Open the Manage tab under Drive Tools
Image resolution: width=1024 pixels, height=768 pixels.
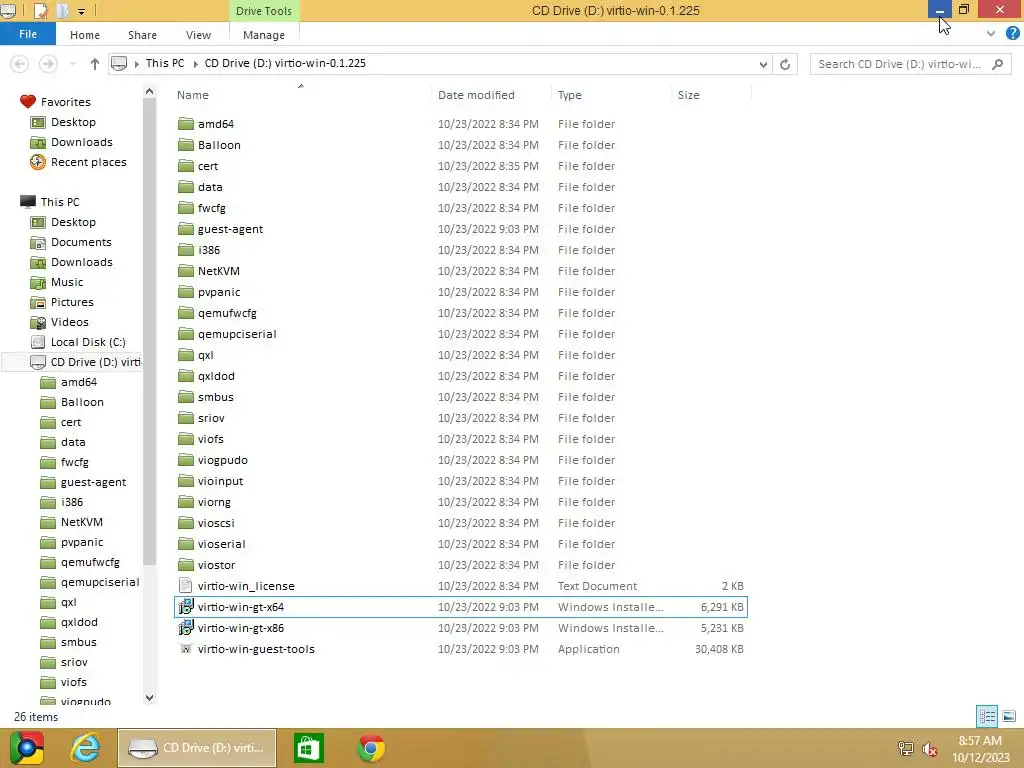tap(264, 35)
